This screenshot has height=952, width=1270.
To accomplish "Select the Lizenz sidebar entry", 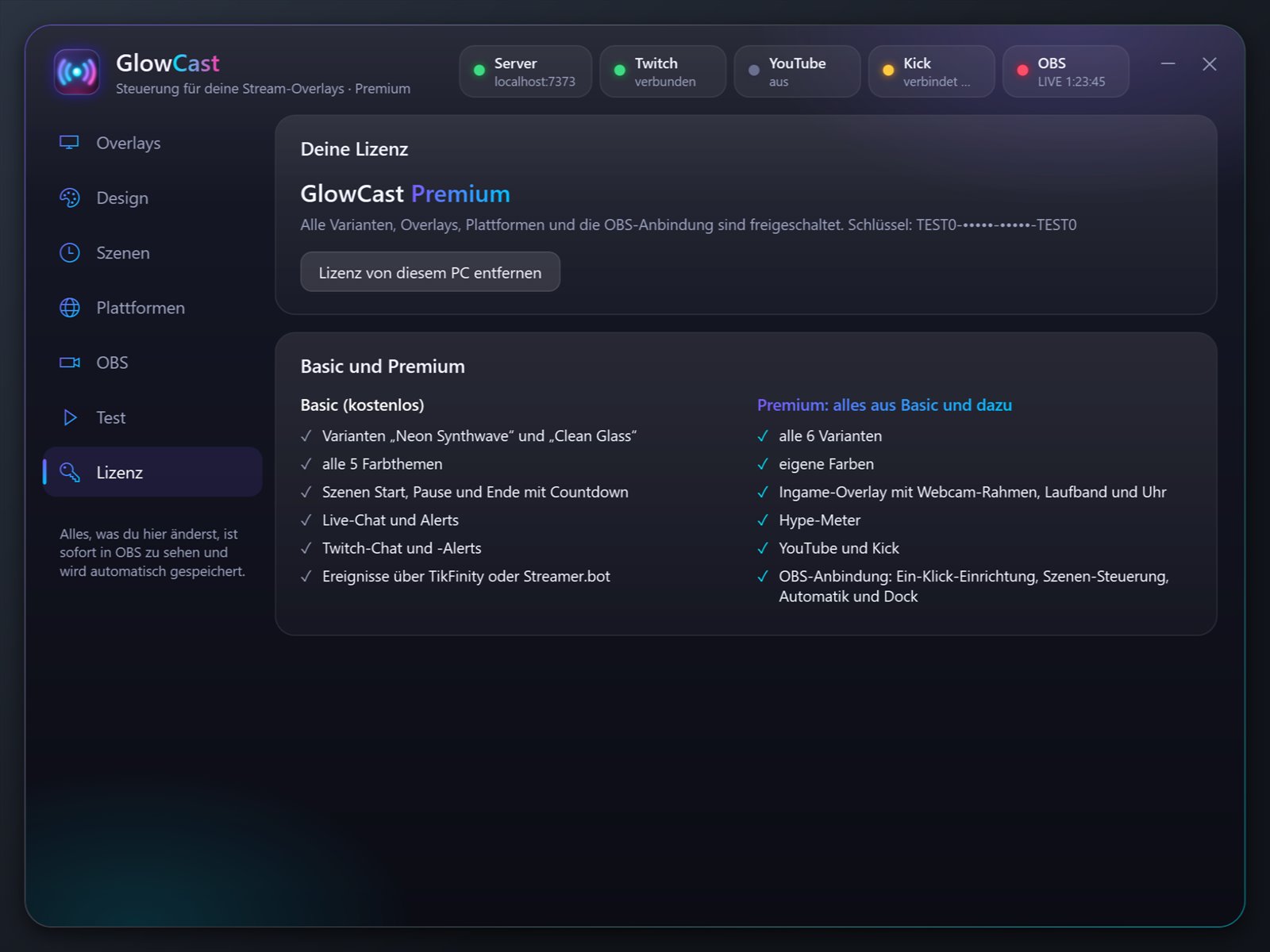I will (x=153, y=472).
